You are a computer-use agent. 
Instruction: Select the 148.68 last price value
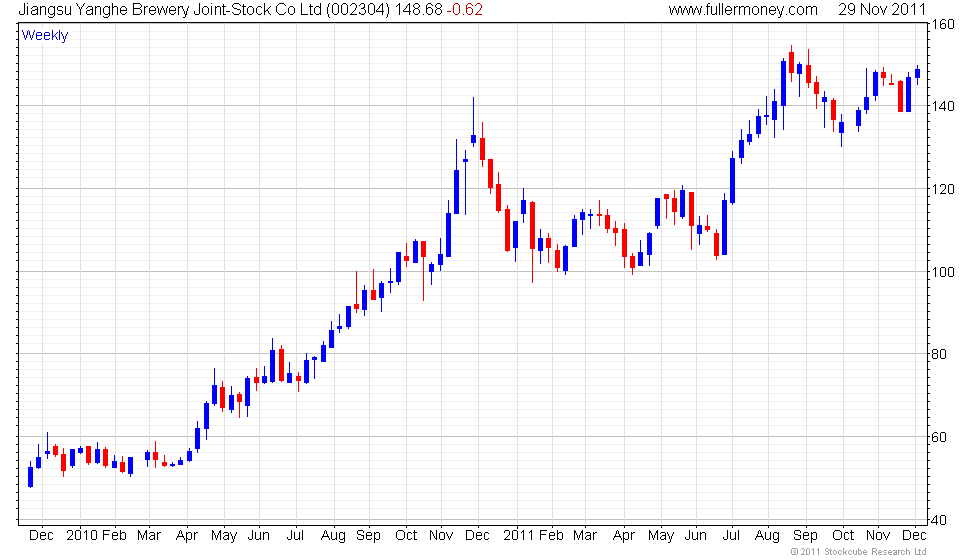[x=418, y=10]
